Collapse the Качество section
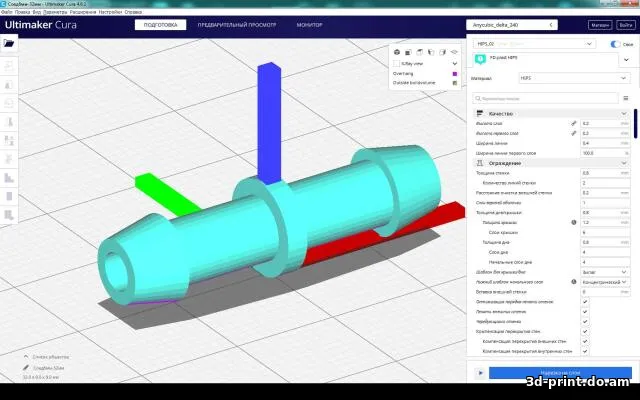640x400 pixels. pyautogui.click(x=624, y=113)
